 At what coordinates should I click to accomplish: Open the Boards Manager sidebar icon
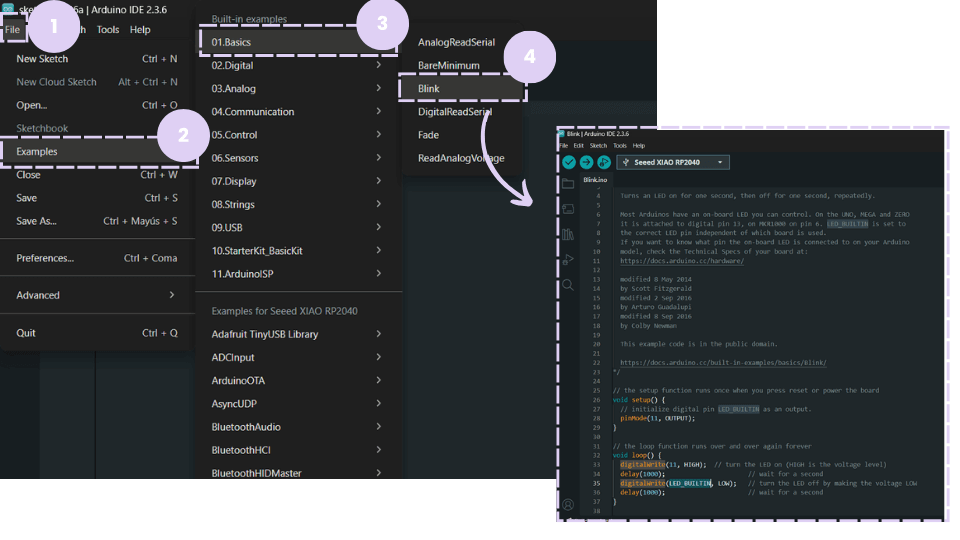click(x=568, y=209)
